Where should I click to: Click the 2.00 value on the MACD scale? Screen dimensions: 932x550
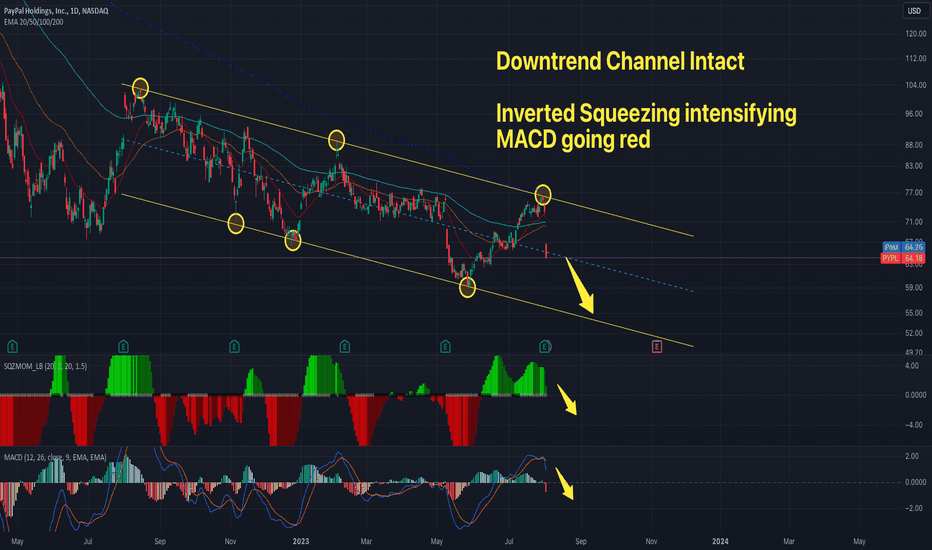(912, 456)
